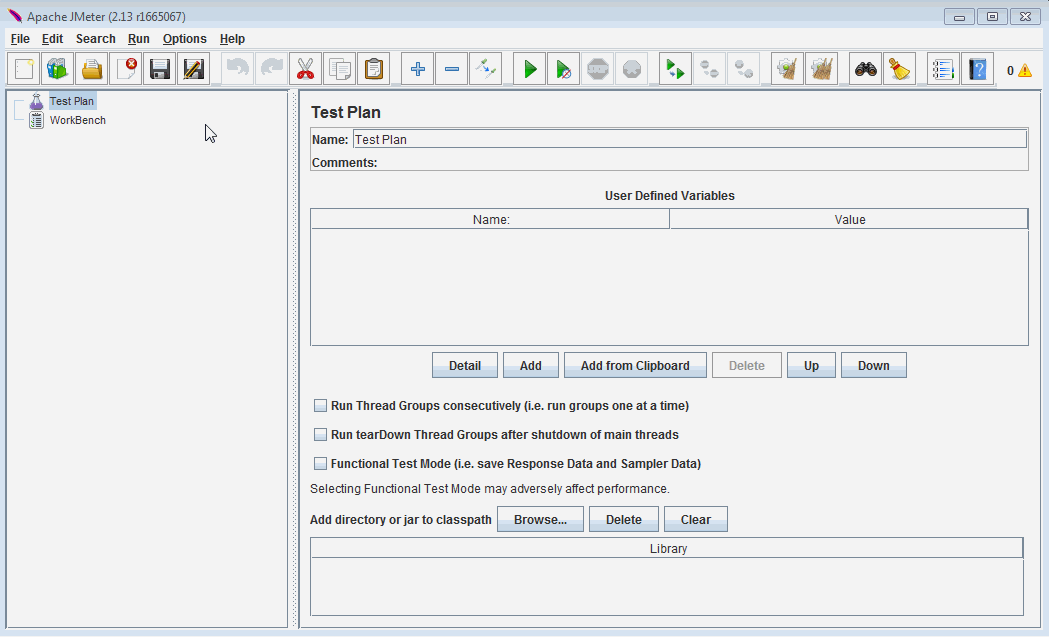Click the Open file folder icon
Viewport: 1049px width, 637px height.
pyautogui.click(x=92, y=69)
